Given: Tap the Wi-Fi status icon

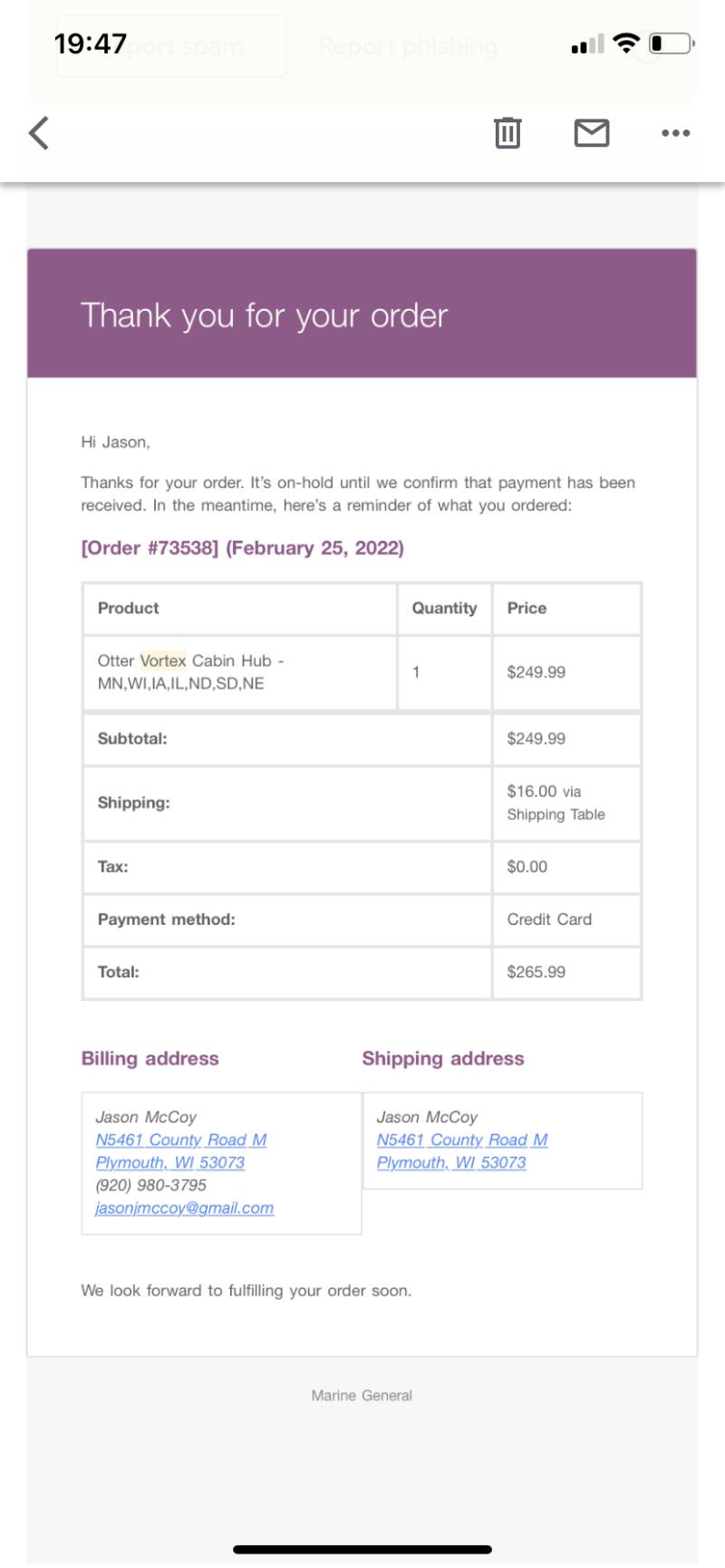Looking at the screenshot, I should (x=626, y=43).
